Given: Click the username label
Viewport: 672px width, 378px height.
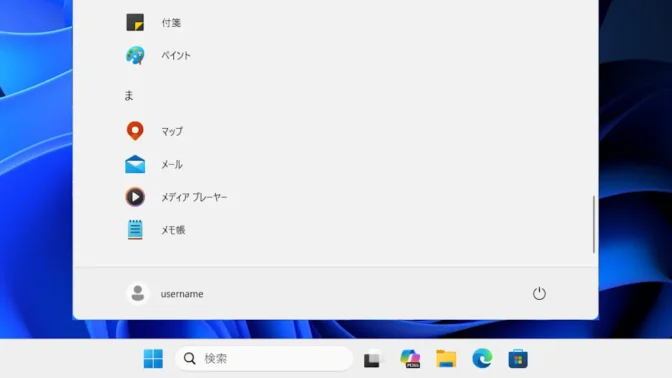Looking at the screenshot, I should point(182,294).
